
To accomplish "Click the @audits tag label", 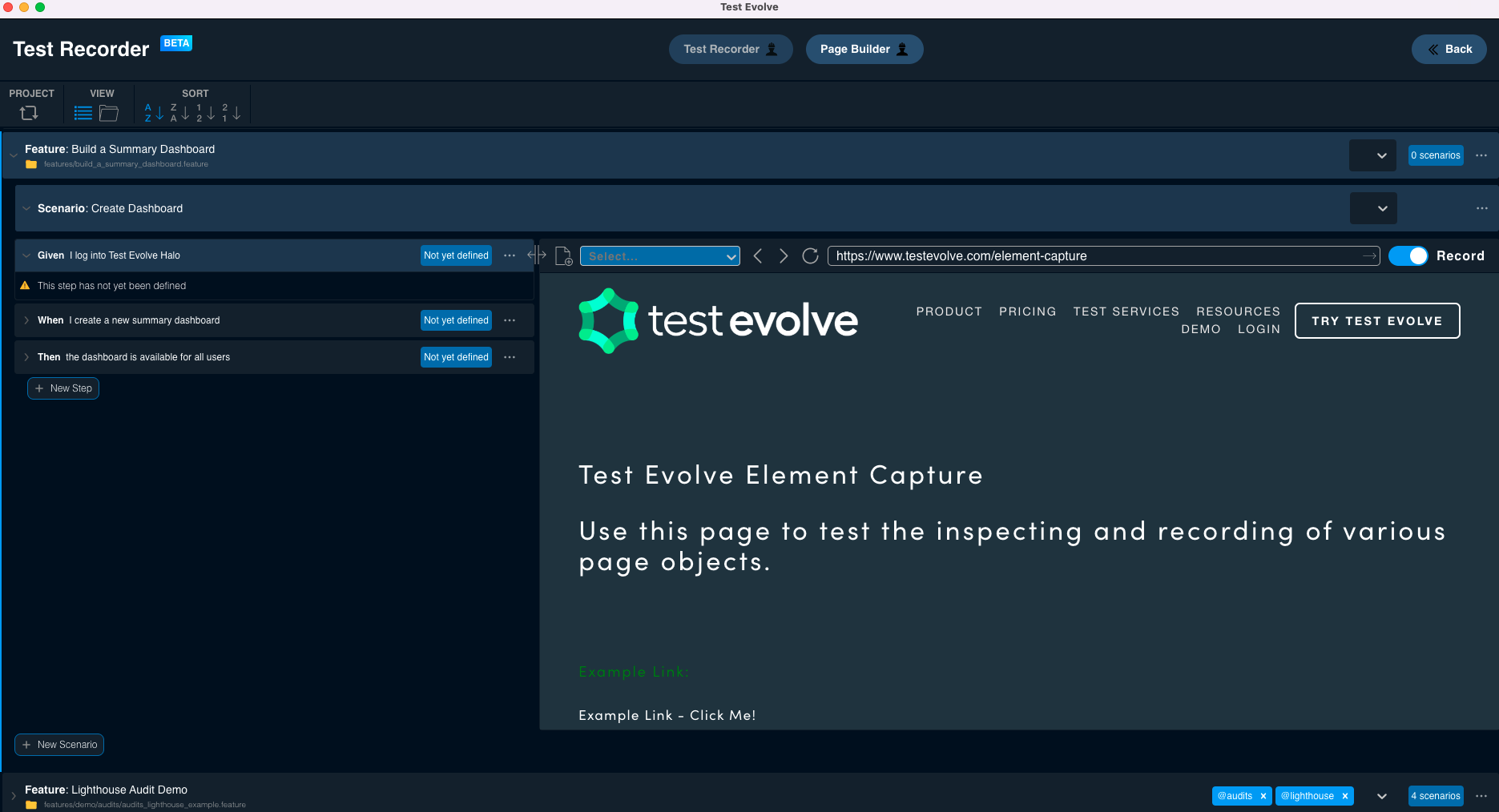I will click(x=1235, y=796).
